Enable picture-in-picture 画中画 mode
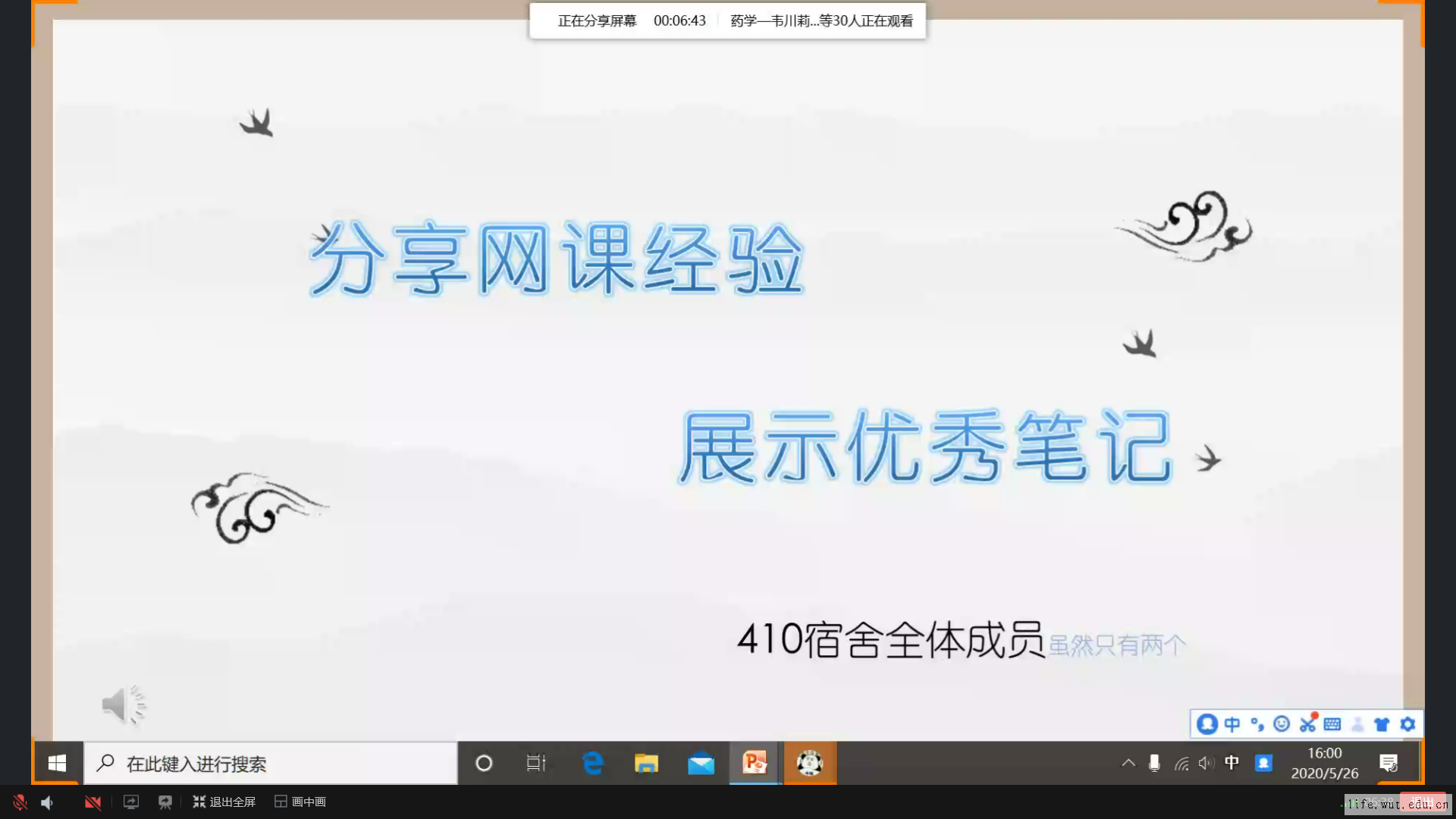 [300, 802]
